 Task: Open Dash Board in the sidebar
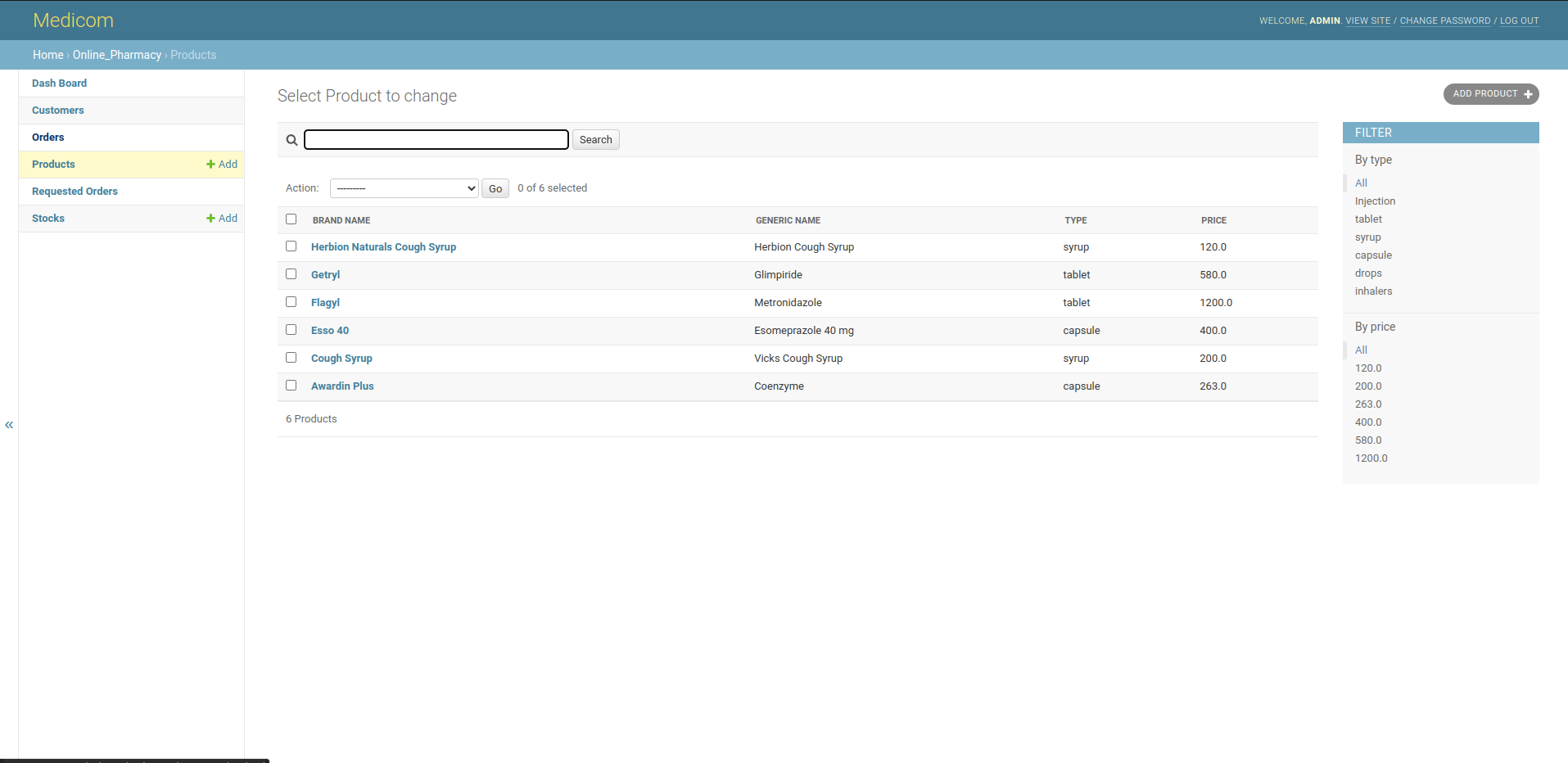coord(59,84)
